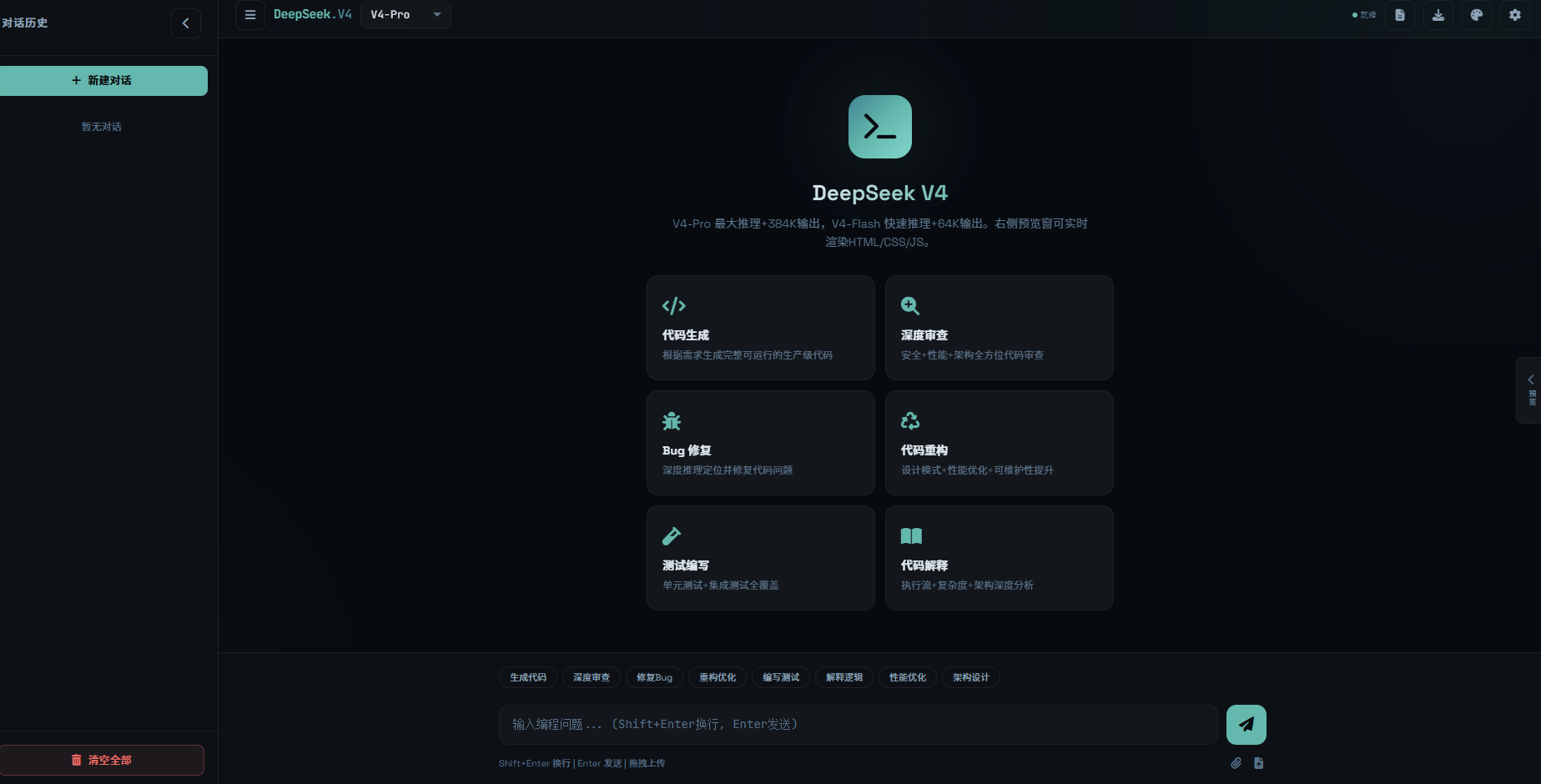1541x784 pixels.
Task: Click the file upload icon beside the paperclip
Action: click(1259, 763)
